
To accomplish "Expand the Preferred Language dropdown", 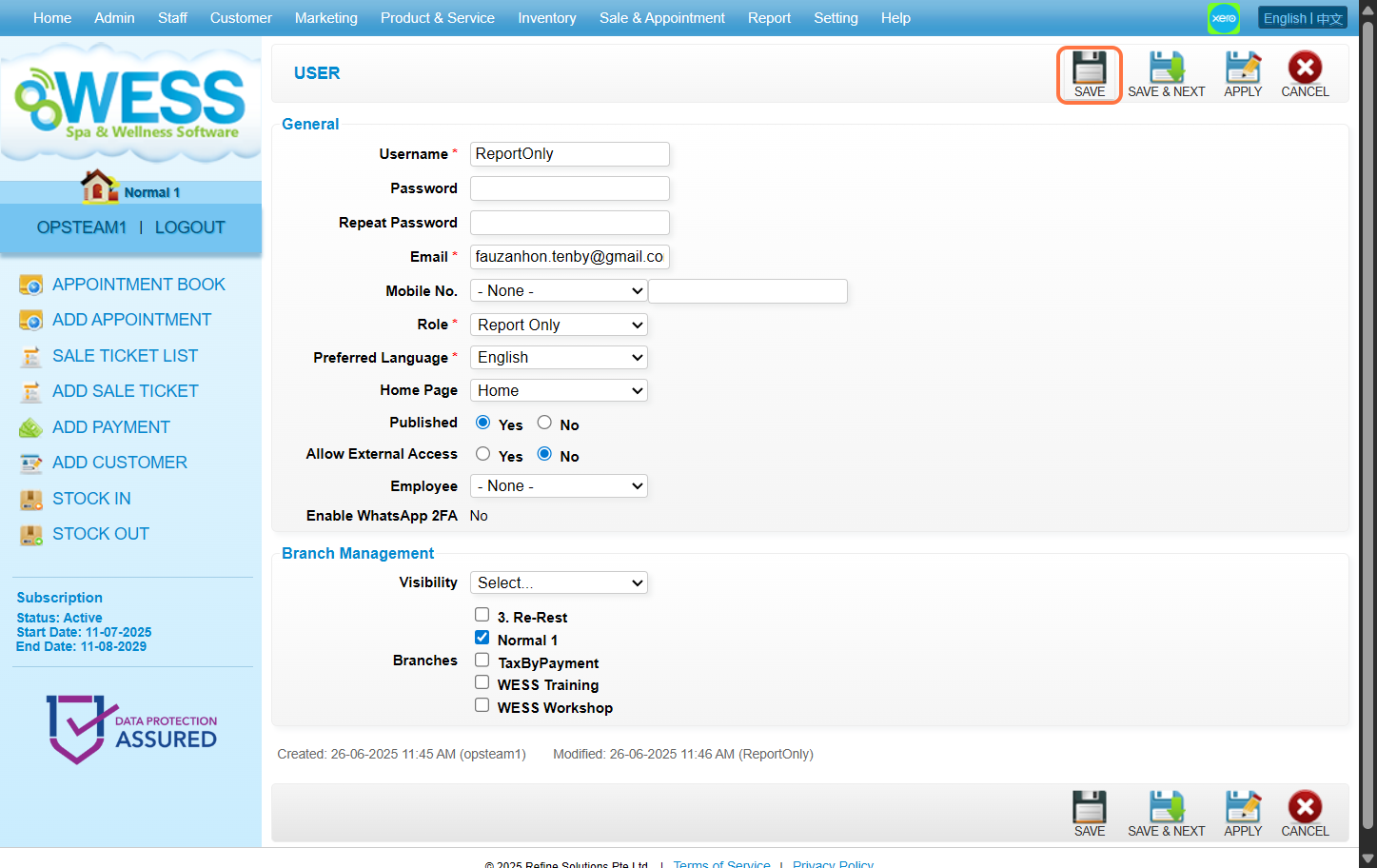I will coord(559,358).
